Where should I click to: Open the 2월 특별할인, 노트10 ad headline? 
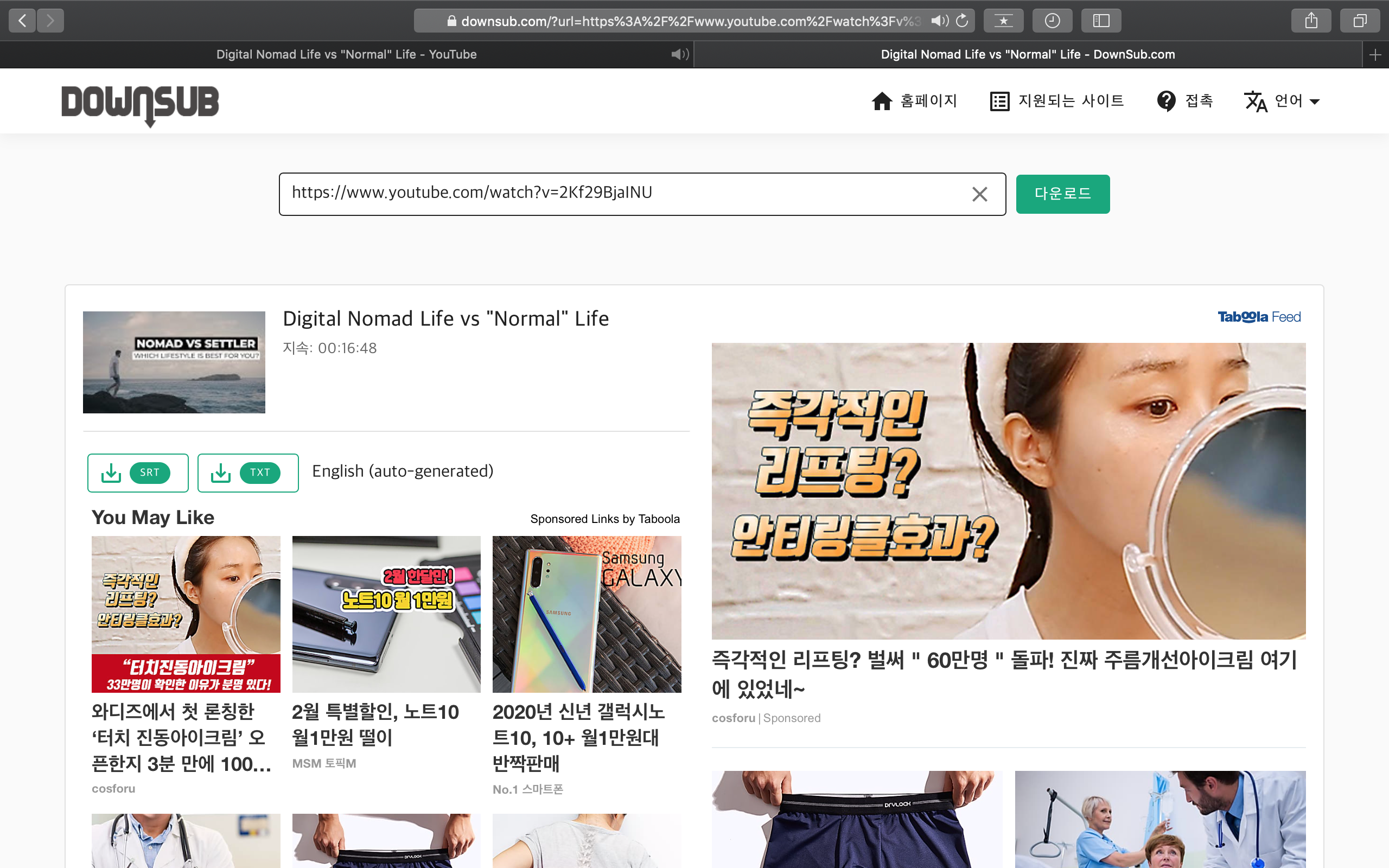(x=375, y=724)
